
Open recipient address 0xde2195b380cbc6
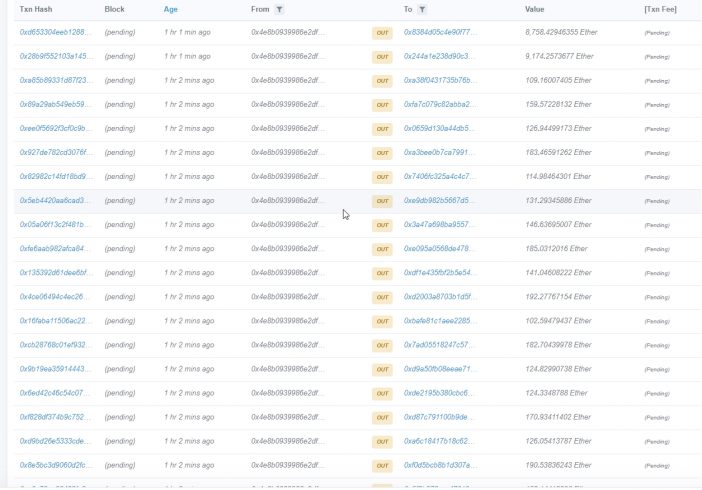(438, 393)
